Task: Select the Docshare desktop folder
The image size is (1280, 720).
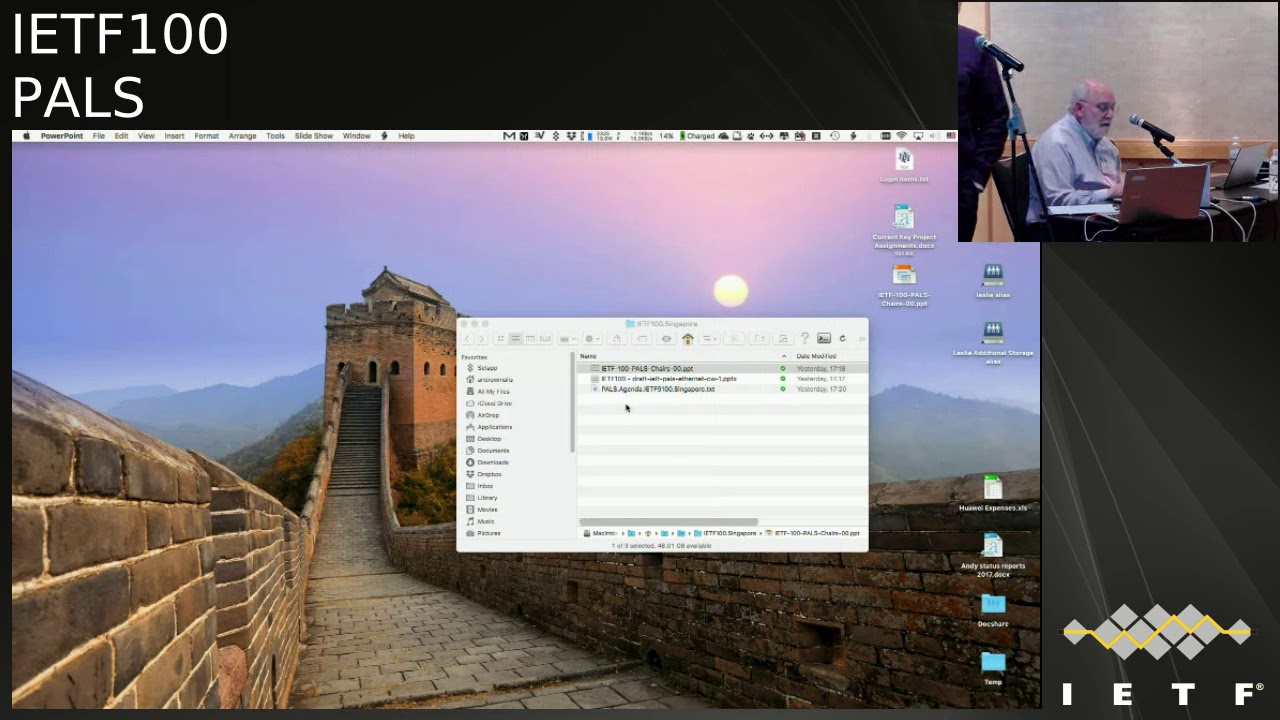Action: [x=993, y=610]
